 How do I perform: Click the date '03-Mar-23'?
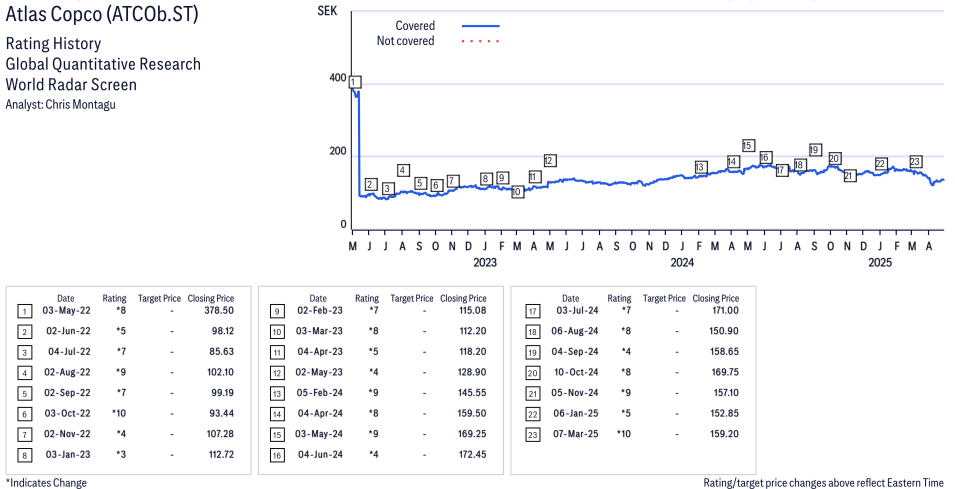point(319,331)
